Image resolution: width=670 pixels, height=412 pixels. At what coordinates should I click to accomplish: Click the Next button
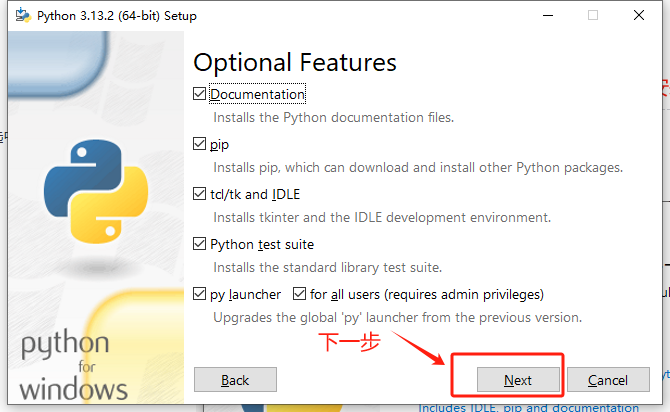tap(517, 380)
